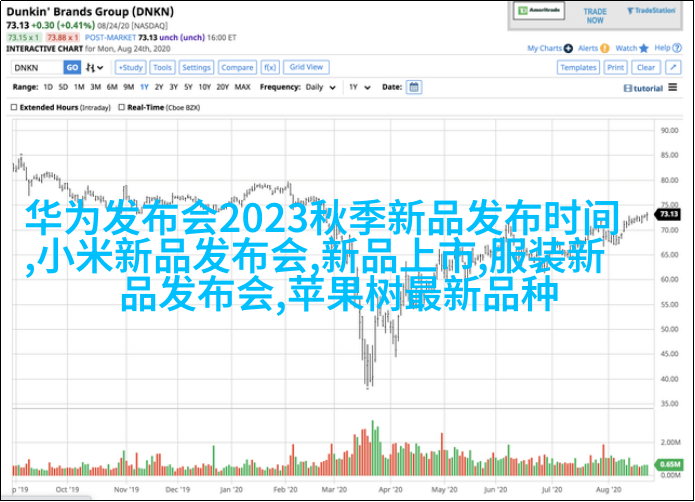Select the 2Y range
Screen dimensions: 695x502
point(159,87)
